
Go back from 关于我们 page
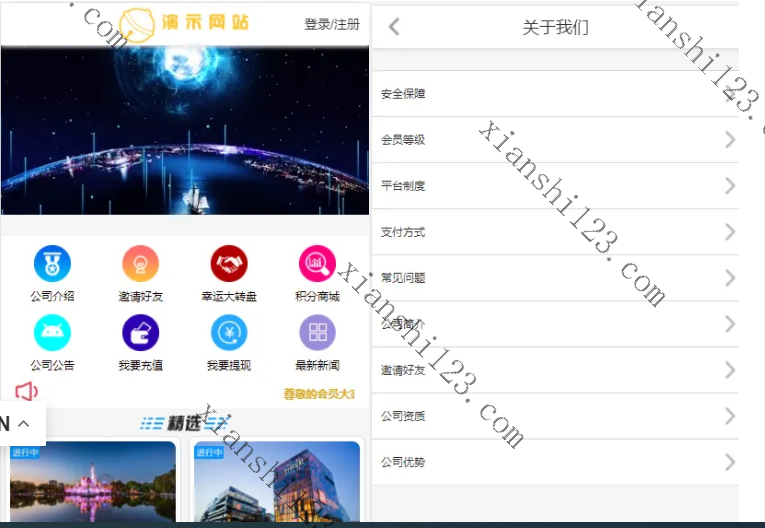click(x=394, y=27)
